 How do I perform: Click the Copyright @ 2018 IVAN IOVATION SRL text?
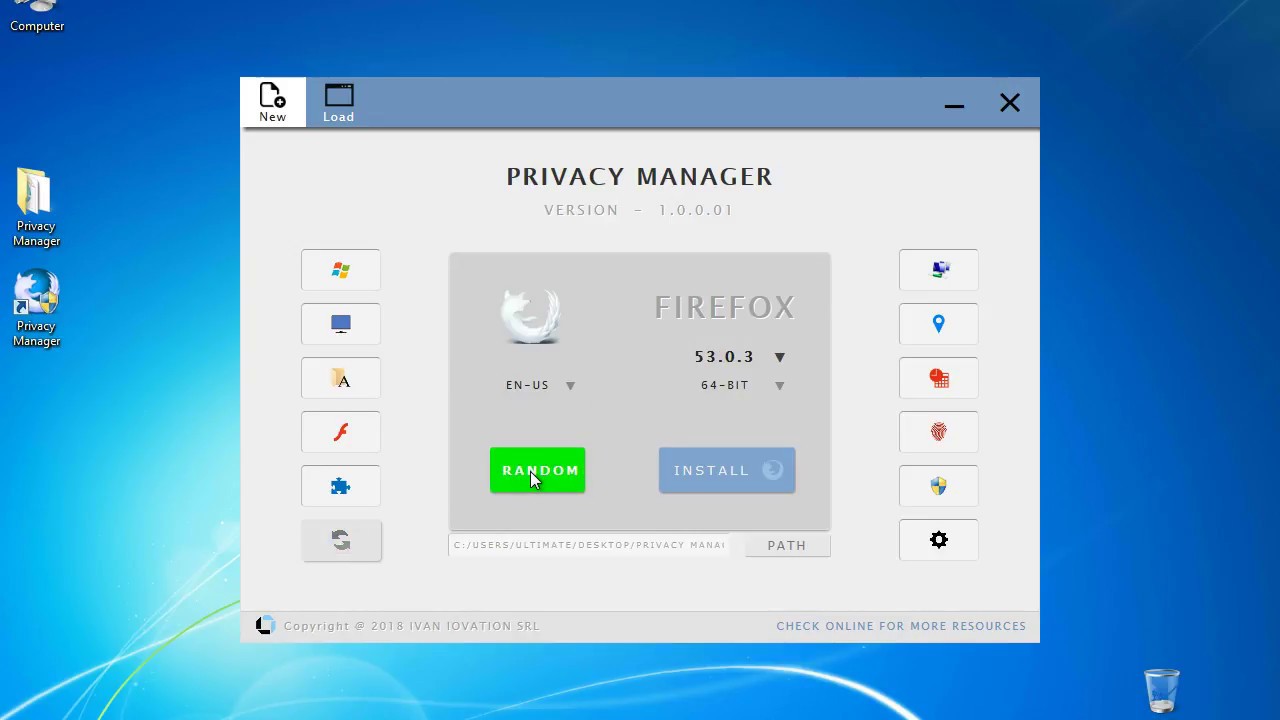click(411, 626)
